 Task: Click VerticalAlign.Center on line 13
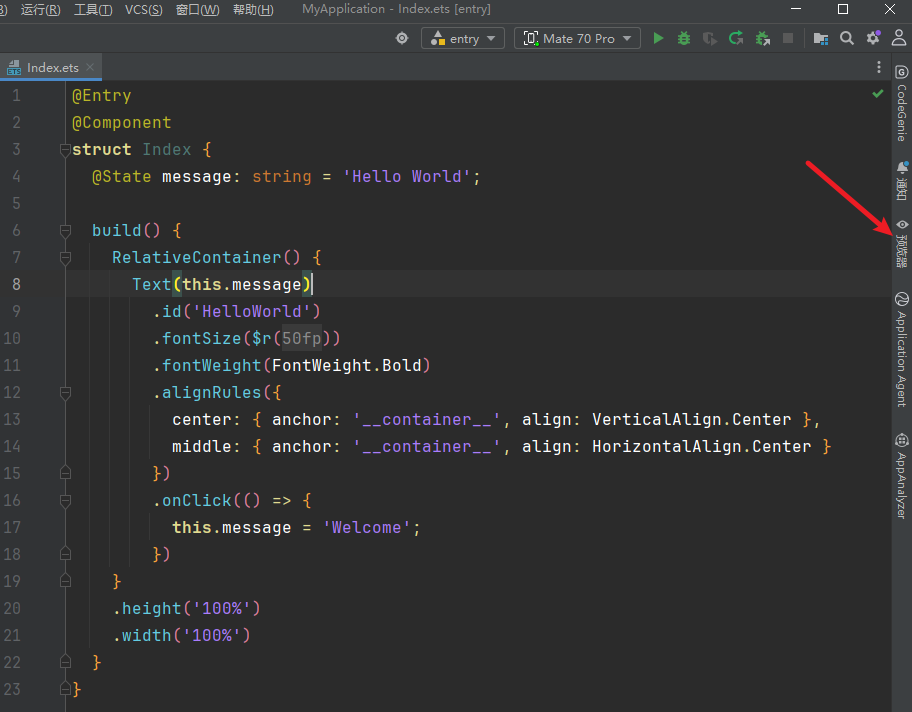tap(692, 419)
